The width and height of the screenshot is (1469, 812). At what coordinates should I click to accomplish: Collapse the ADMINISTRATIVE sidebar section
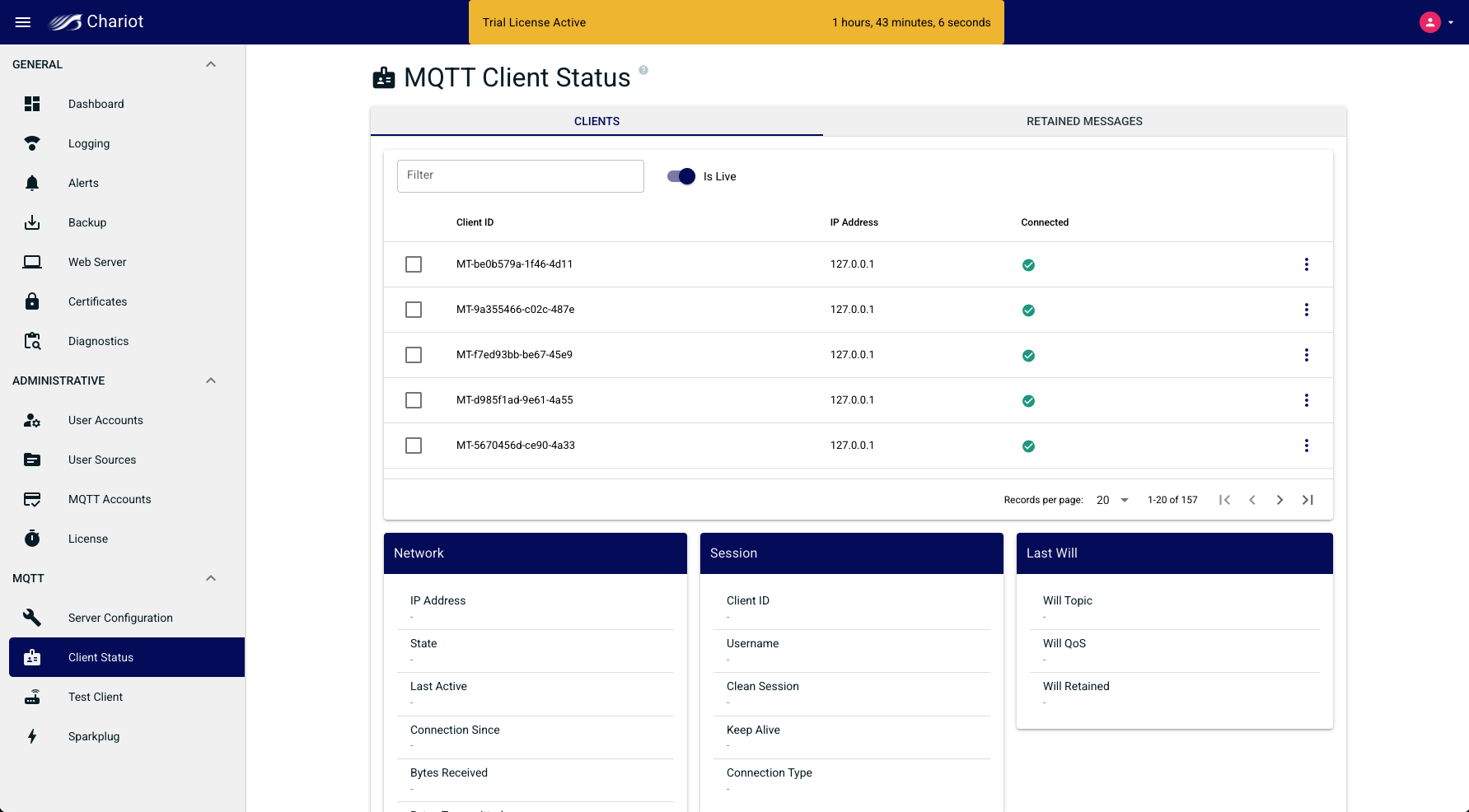pyautogui.click(x=211, y=380)
